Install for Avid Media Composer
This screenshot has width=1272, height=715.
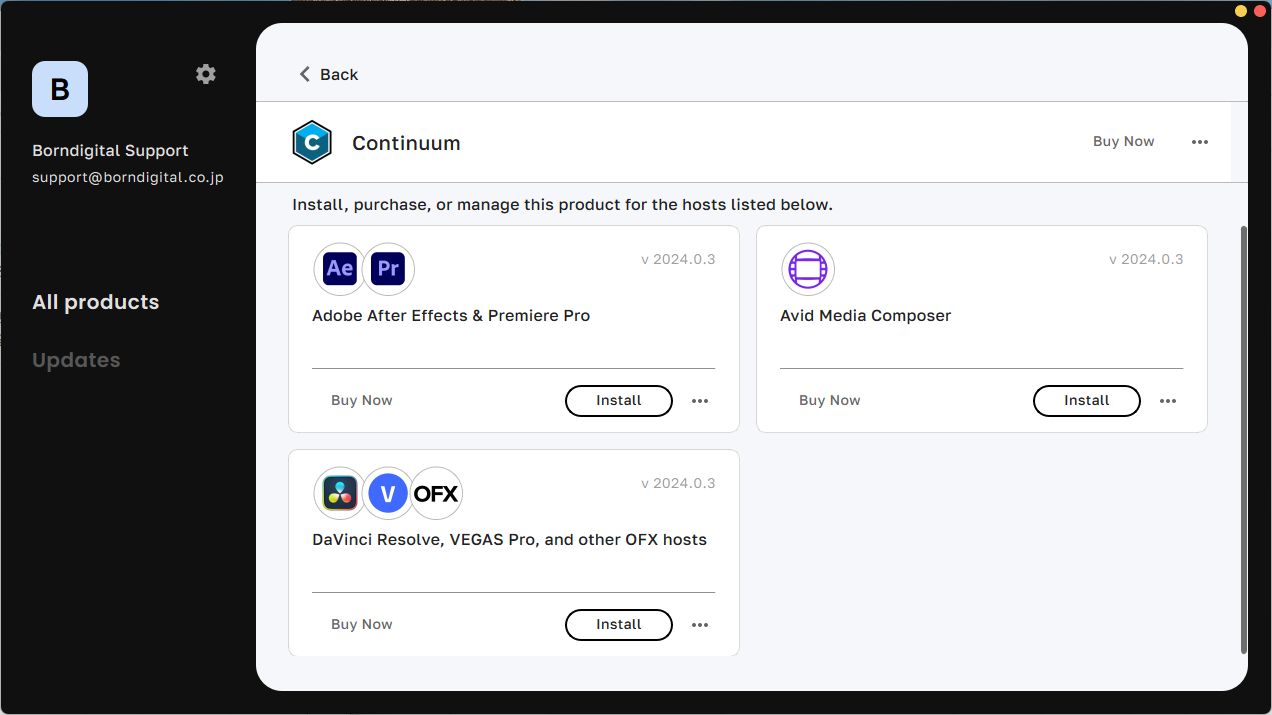coord(1087,400)
